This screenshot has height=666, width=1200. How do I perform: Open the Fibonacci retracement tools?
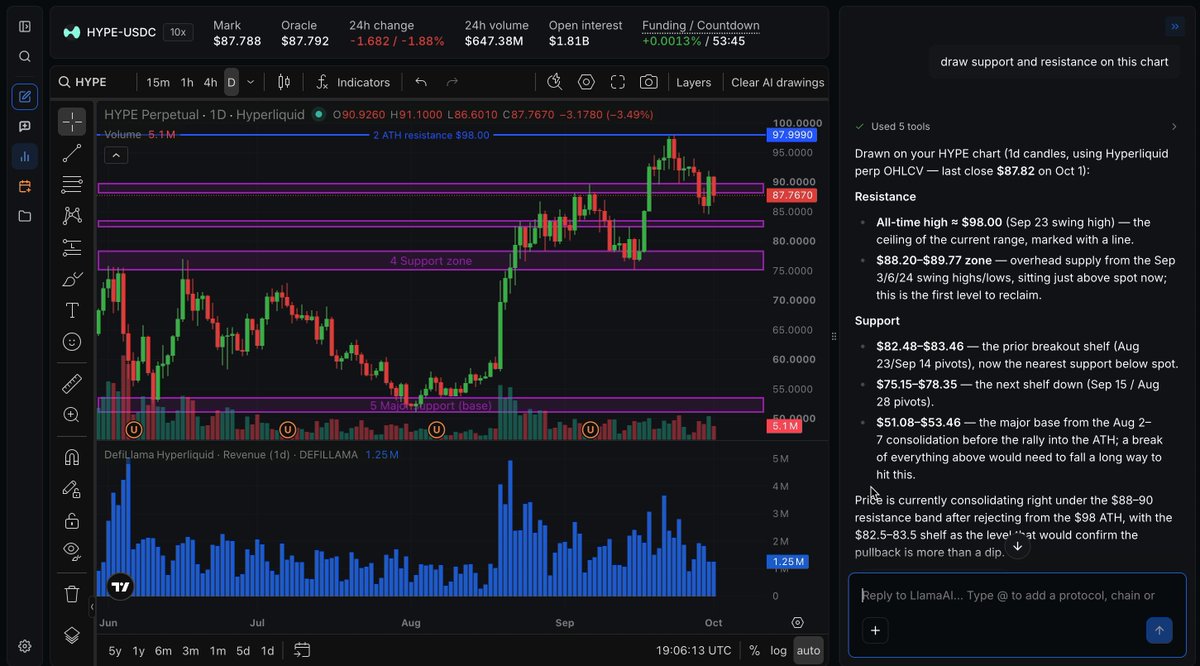tap(72, 184)
